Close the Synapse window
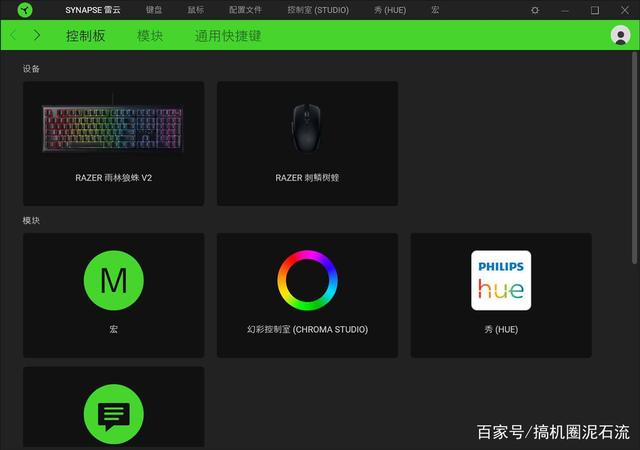 [624, 10]
